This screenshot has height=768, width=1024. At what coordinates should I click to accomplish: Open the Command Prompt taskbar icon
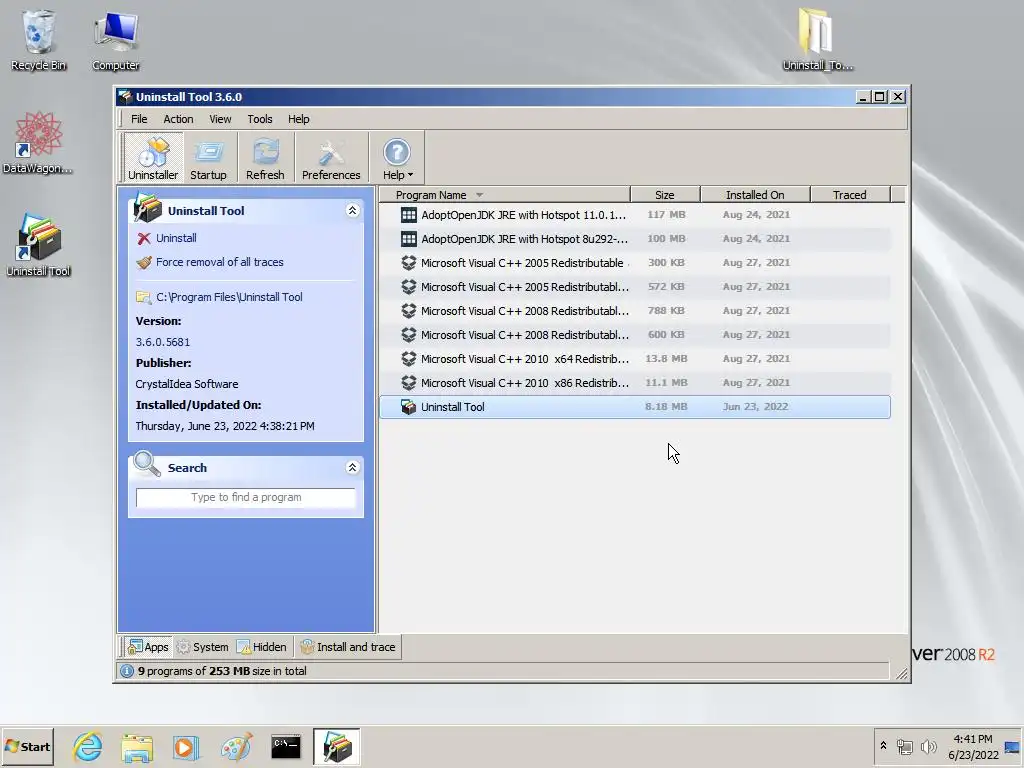pos(286,746)
